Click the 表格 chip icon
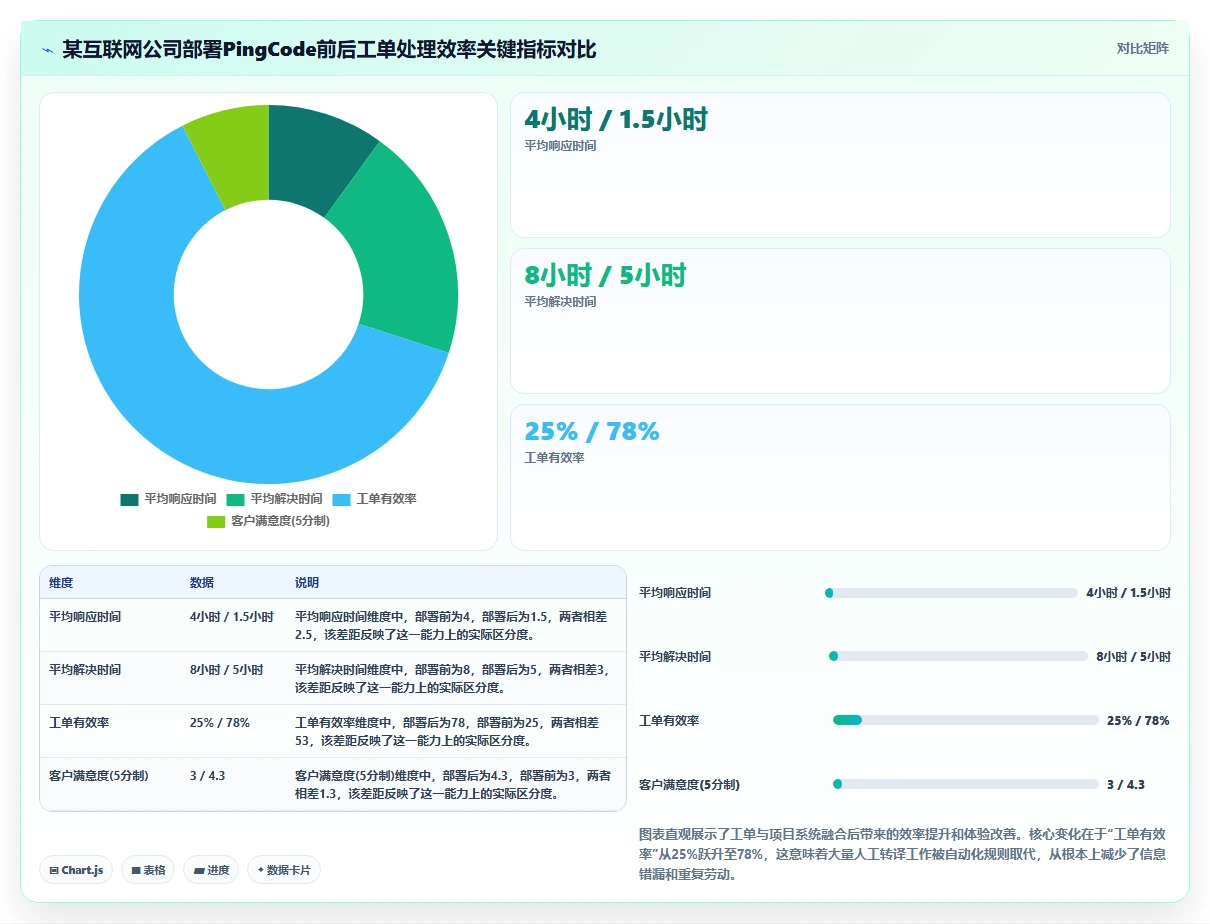This screenshot has height=924, width=1210. tap(135, 870)
